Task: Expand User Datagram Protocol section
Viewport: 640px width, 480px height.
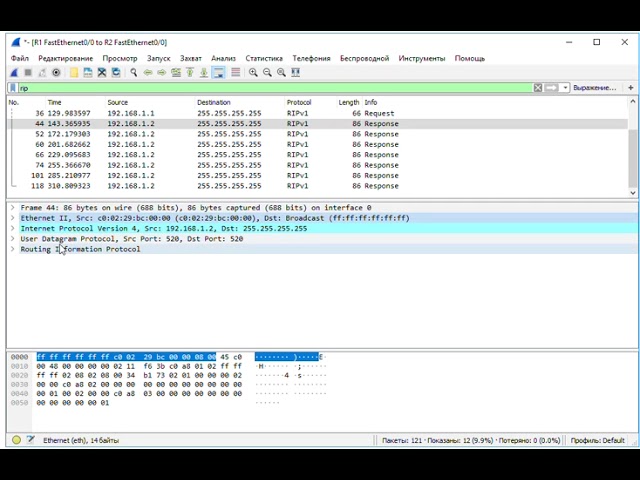Action: 13,239
